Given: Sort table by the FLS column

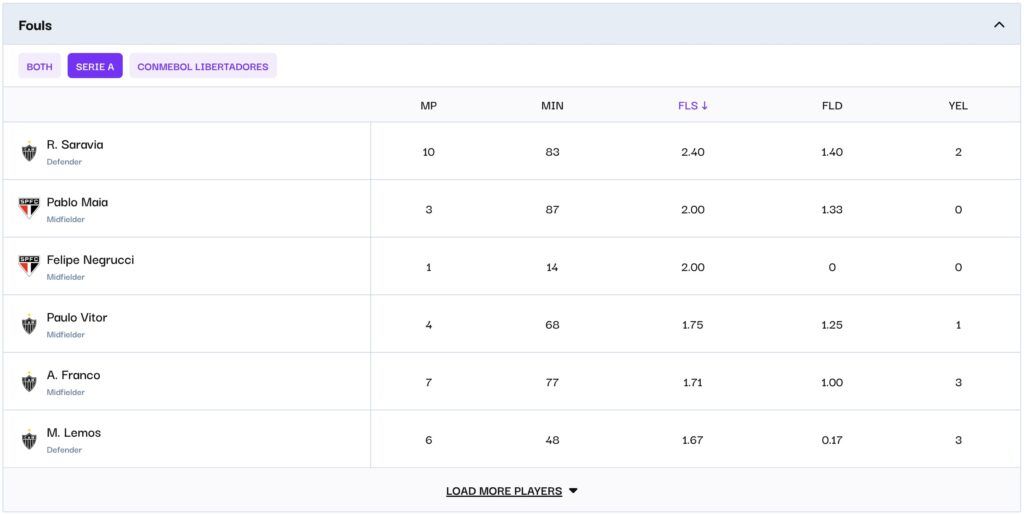Looking at the screenshot, I should tap(692, 106).
